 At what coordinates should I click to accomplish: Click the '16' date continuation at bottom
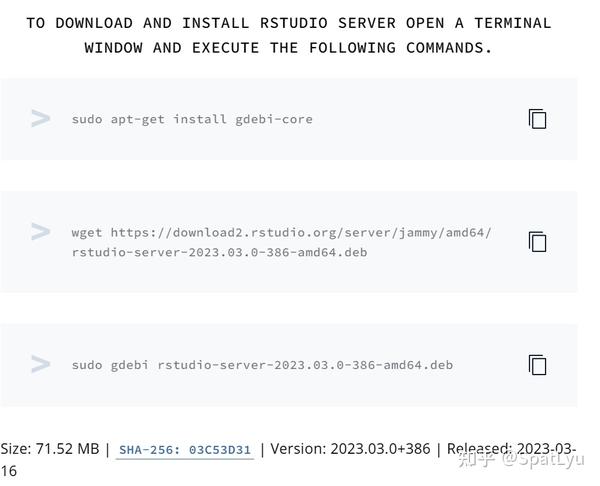(x=8, y=471)
